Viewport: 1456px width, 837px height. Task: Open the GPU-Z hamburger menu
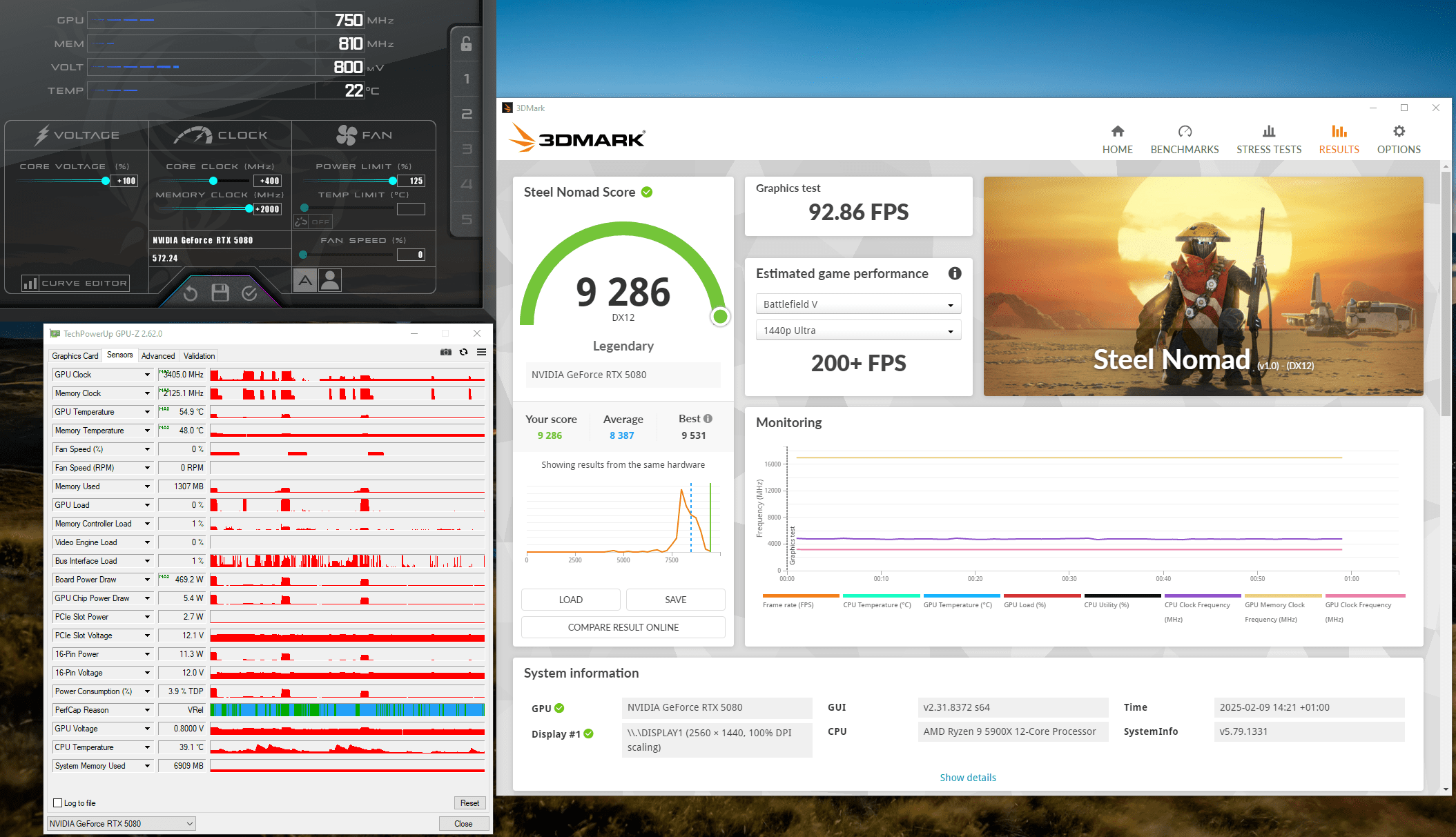coord(482,352)
